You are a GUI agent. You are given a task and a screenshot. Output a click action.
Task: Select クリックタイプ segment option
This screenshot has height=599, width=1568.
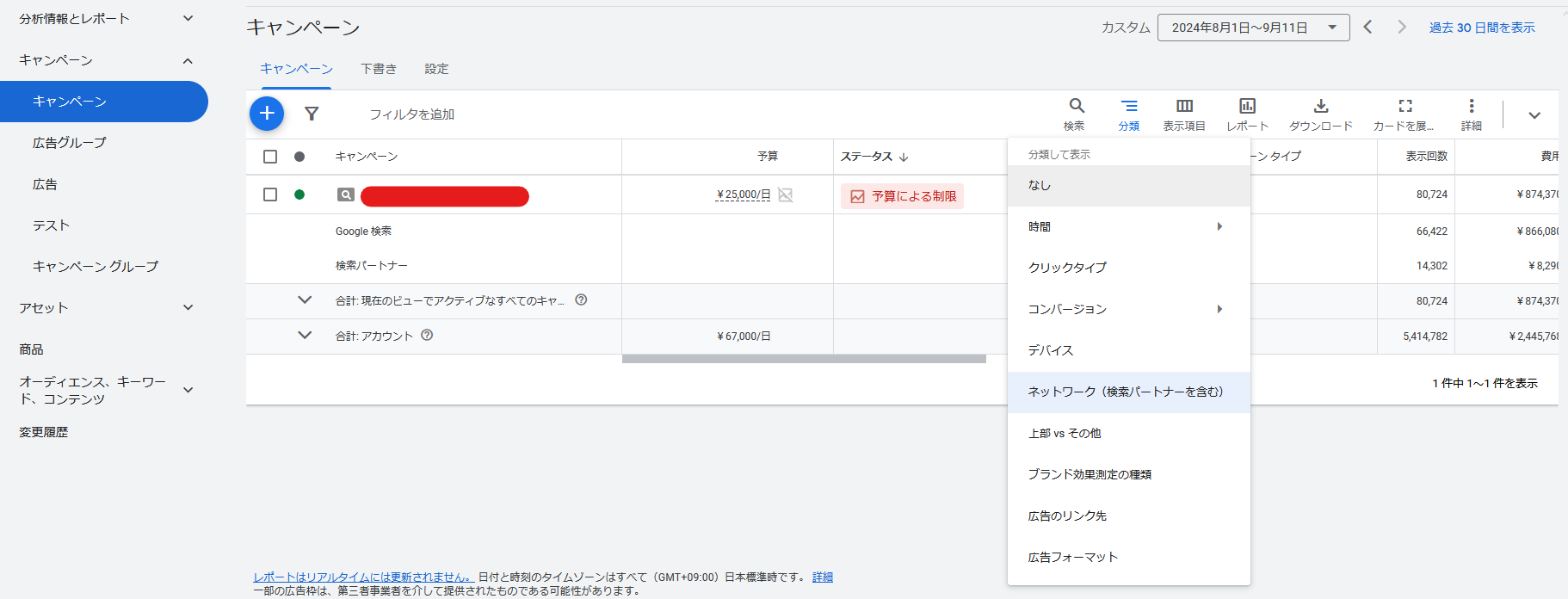tap(1129, 268)
